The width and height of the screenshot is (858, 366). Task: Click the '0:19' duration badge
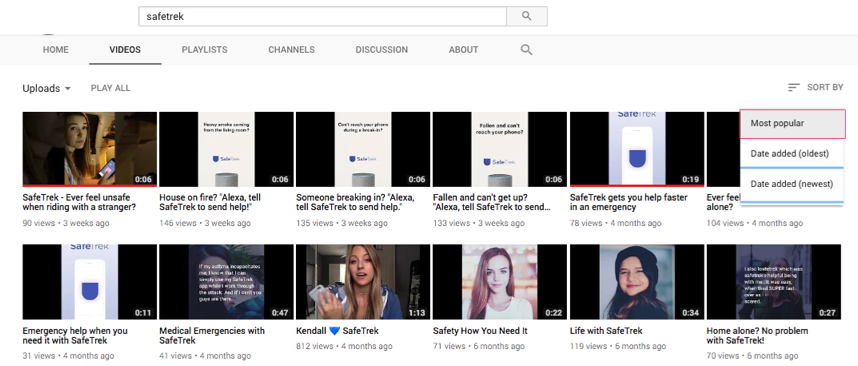tap(692, 179)
